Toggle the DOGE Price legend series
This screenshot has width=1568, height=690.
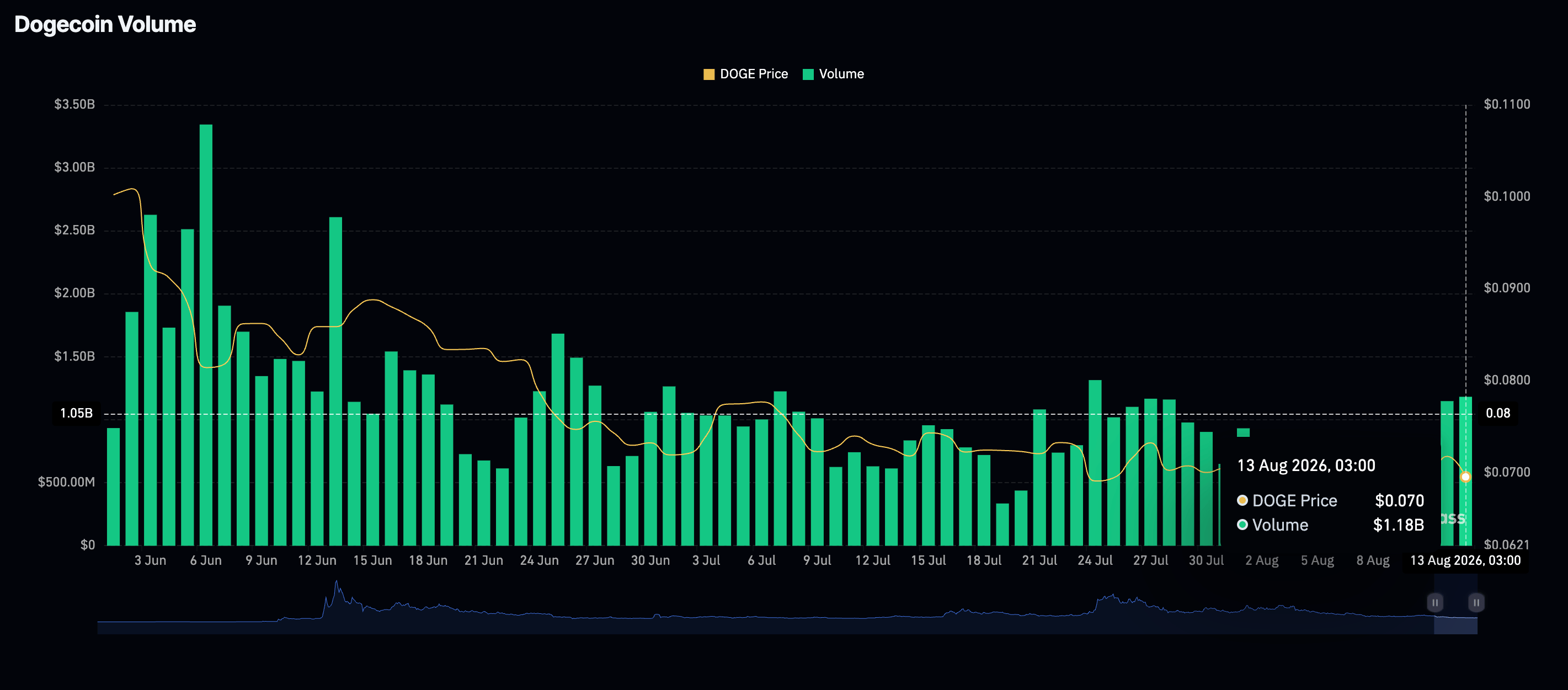pos(745,74)
